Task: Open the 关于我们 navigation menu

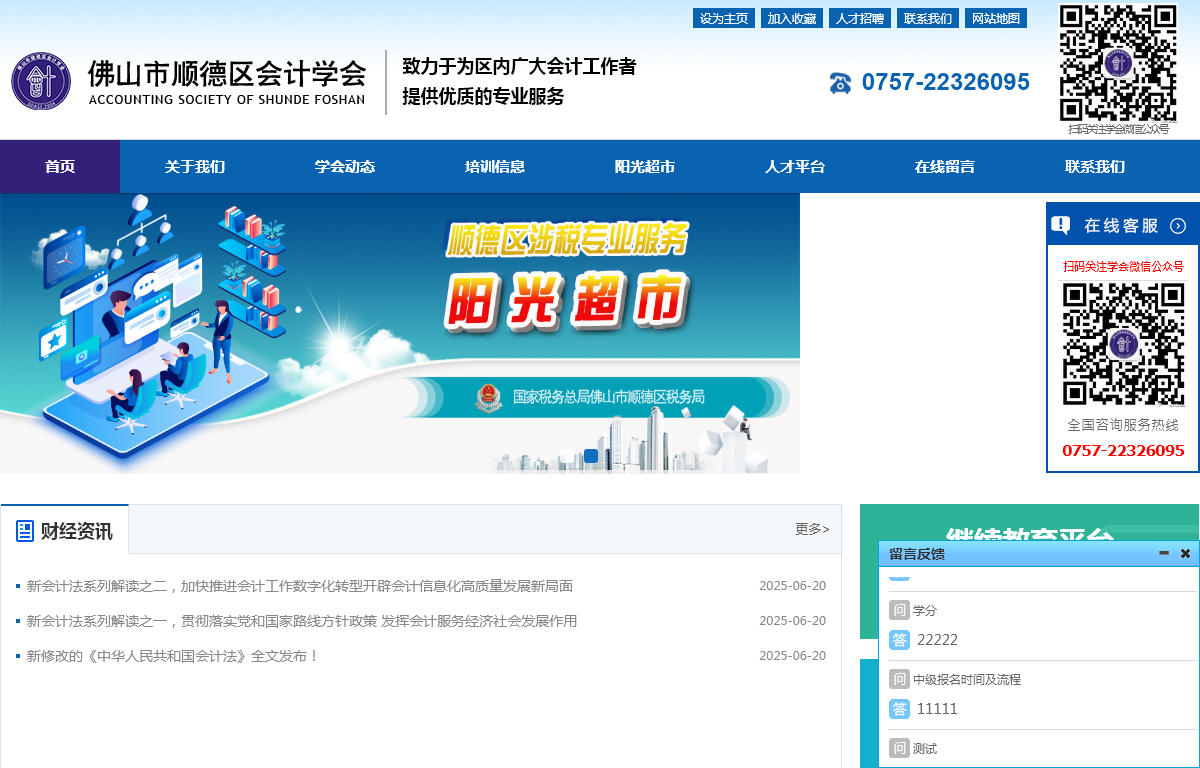Action: click(195, 166)
